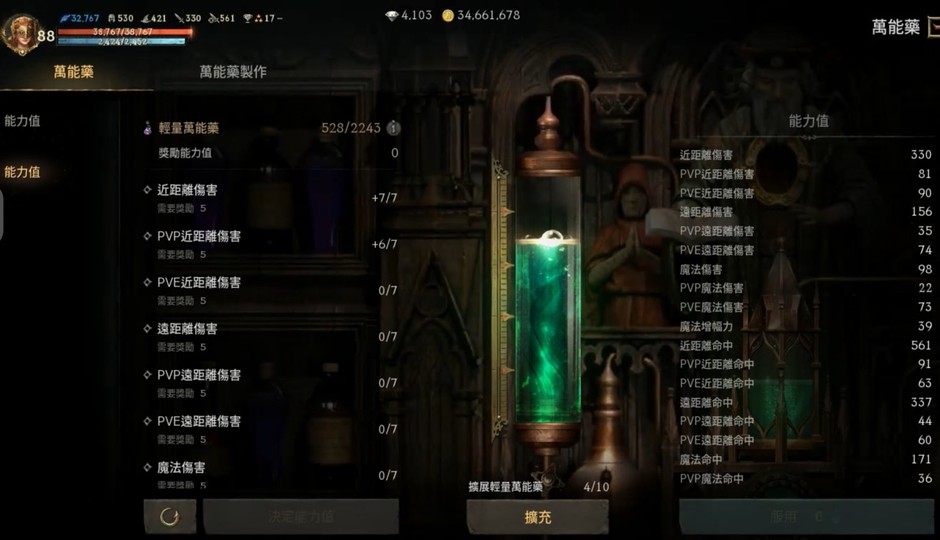The width and height of the screenshot is (940, 540).
Task: Select the PVP近距離傷害 stat row
Action: click(x=271, y=244)
